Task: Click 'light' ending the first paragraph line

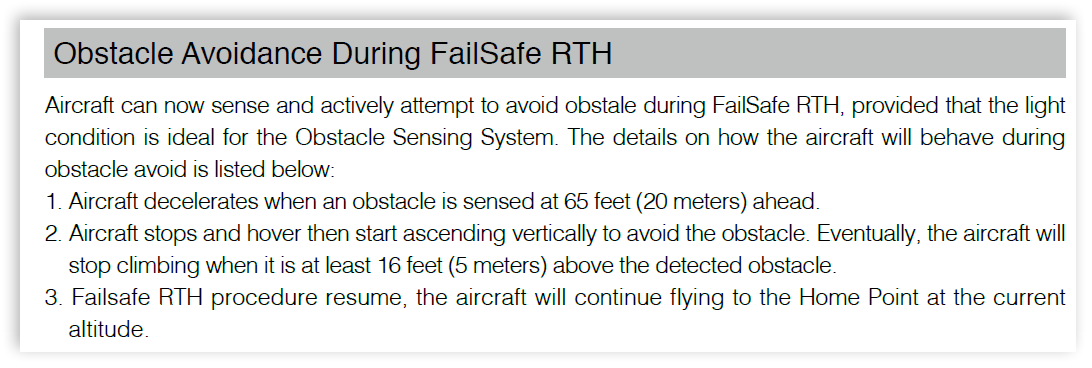Action: tap(1044, 107)
